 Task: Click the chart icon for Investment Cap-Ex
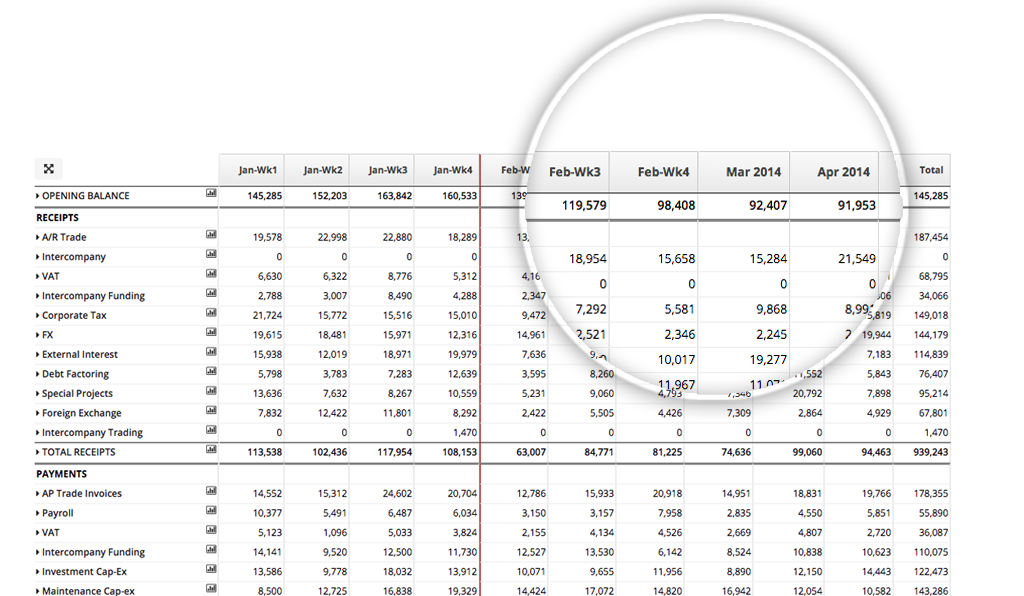[x=211, y=569]
